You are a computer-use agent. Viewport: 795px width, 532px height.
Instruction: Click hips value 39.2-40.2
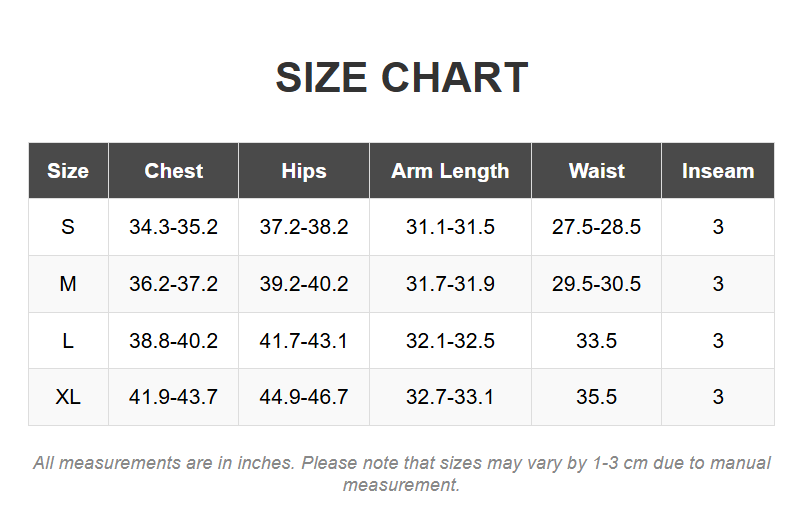coord(304,284)
